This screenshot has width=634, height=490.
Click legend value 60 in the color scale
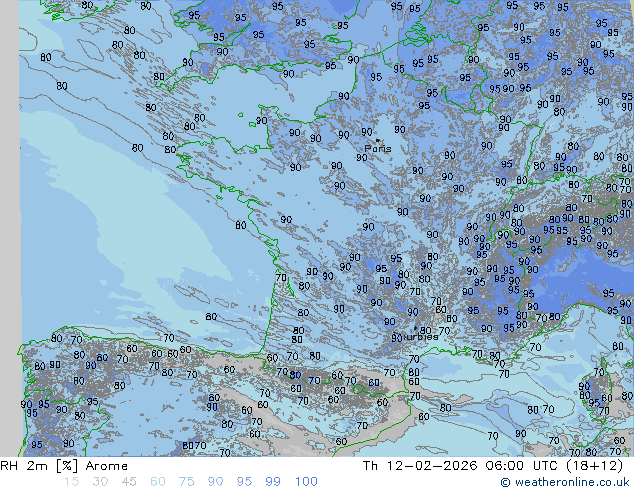tap(158, 482)
